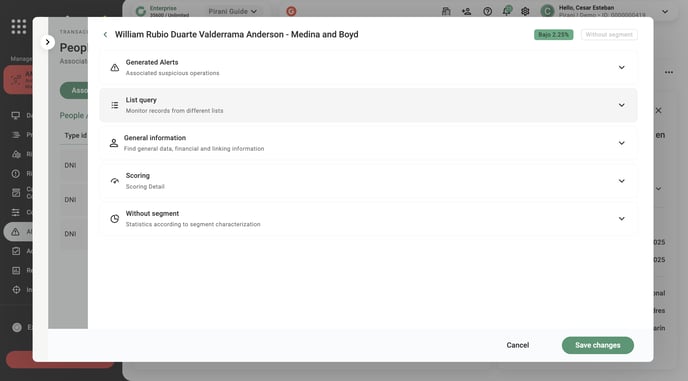Image resolution: width=688 pixels, height=381 pixels.
Task: Click the Generated Alerts warning triangle icon
Action: pos(115,68)
